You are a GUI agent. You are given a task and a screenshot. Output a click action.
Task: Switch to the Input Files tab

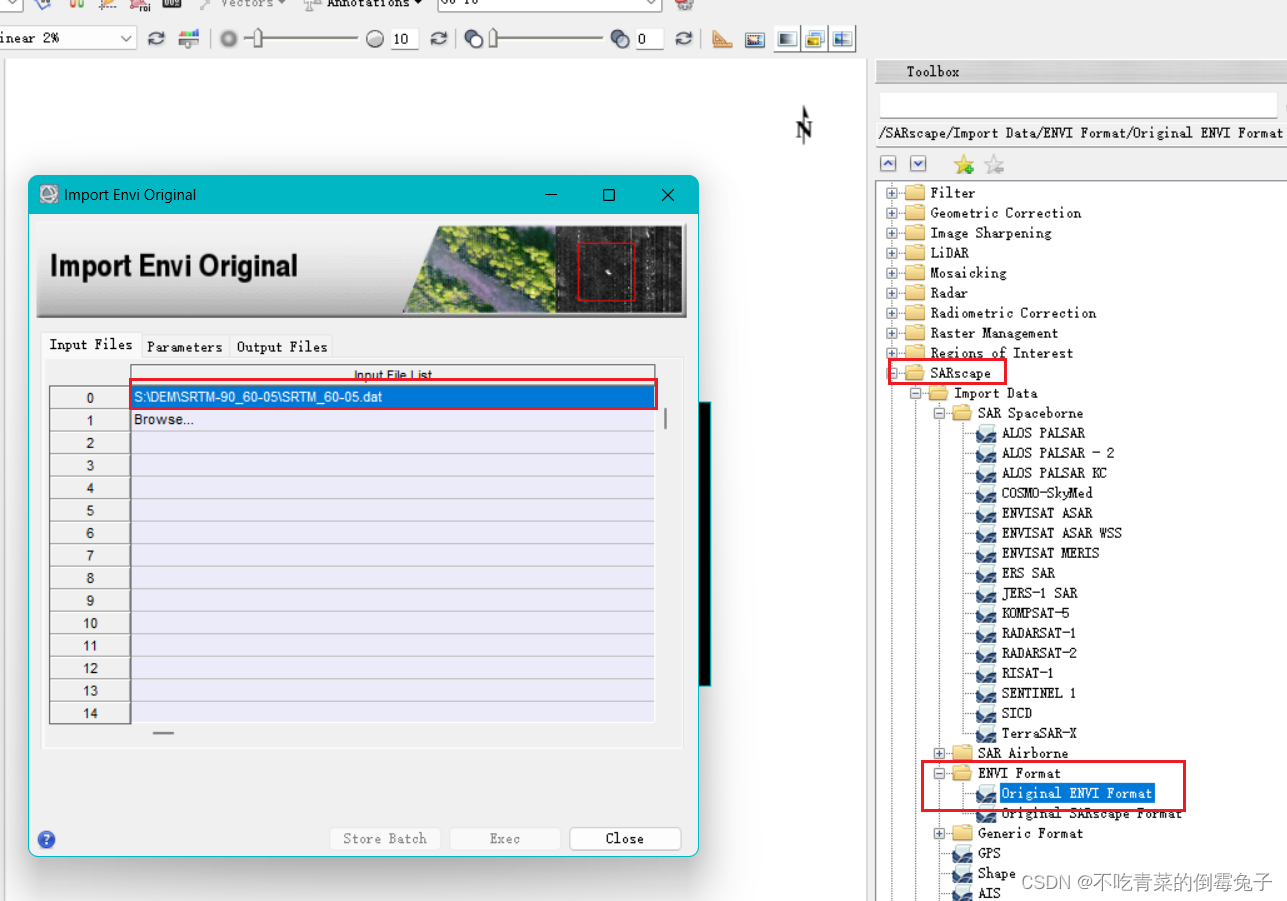point(91,344)
